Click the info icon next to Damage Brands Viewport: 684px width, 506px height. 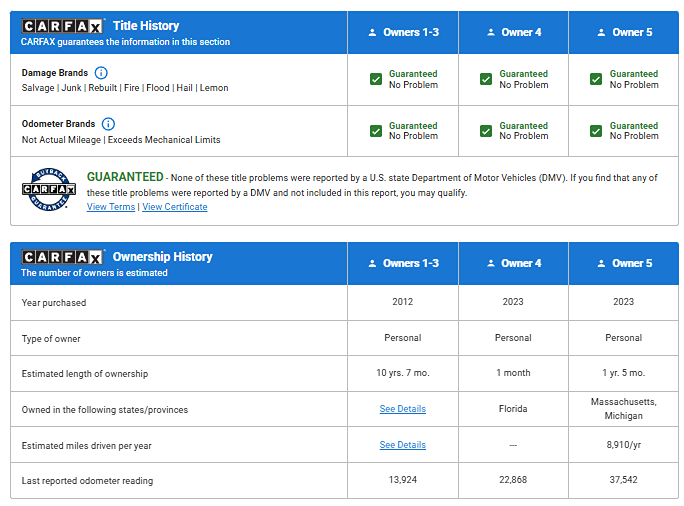click(101, 73)
